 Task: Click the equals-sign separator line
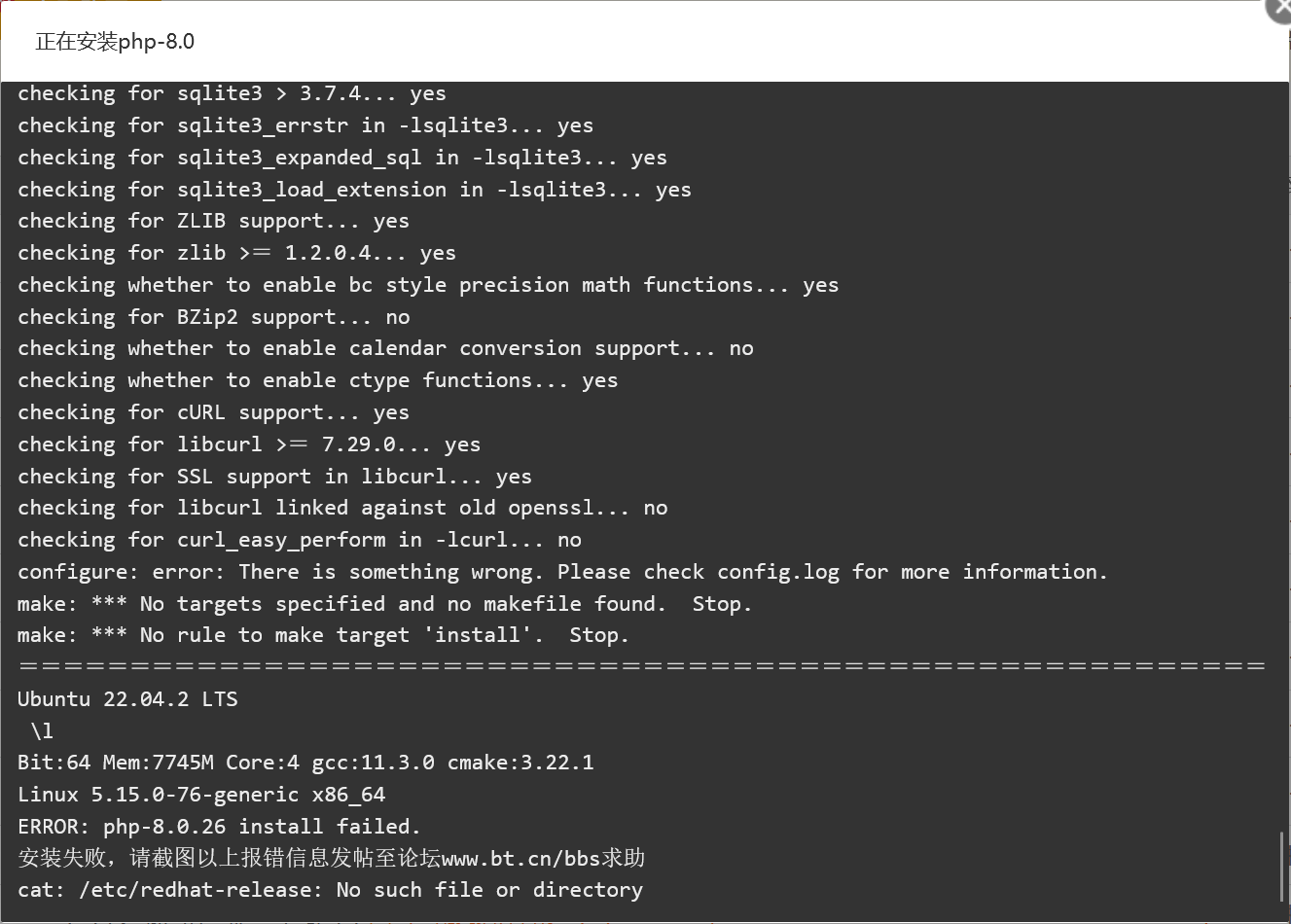point(642,666)
